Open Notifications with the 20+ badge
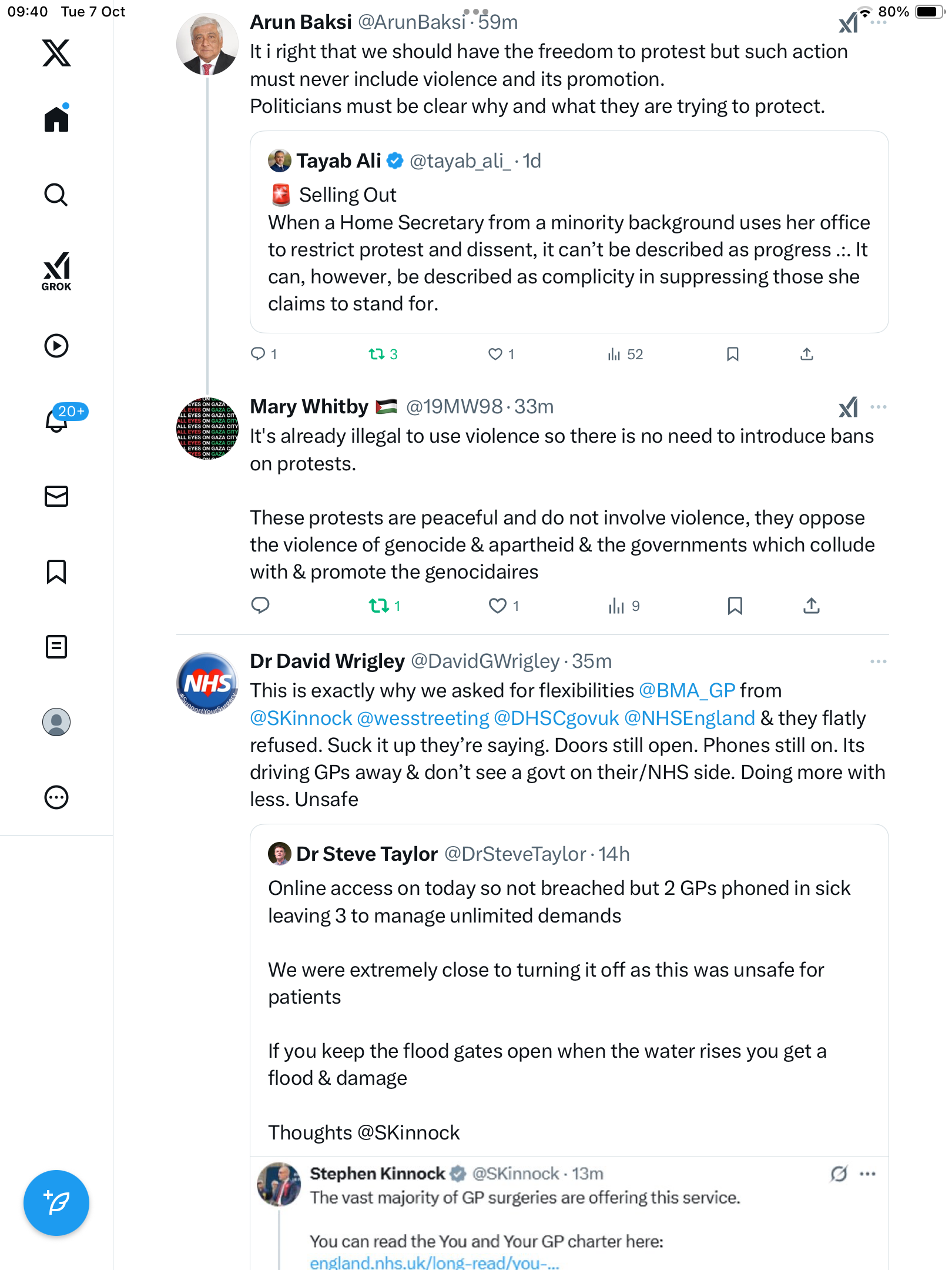Image resolution: width=952 pixels, height=1270 pixels. tap(58, 420)
